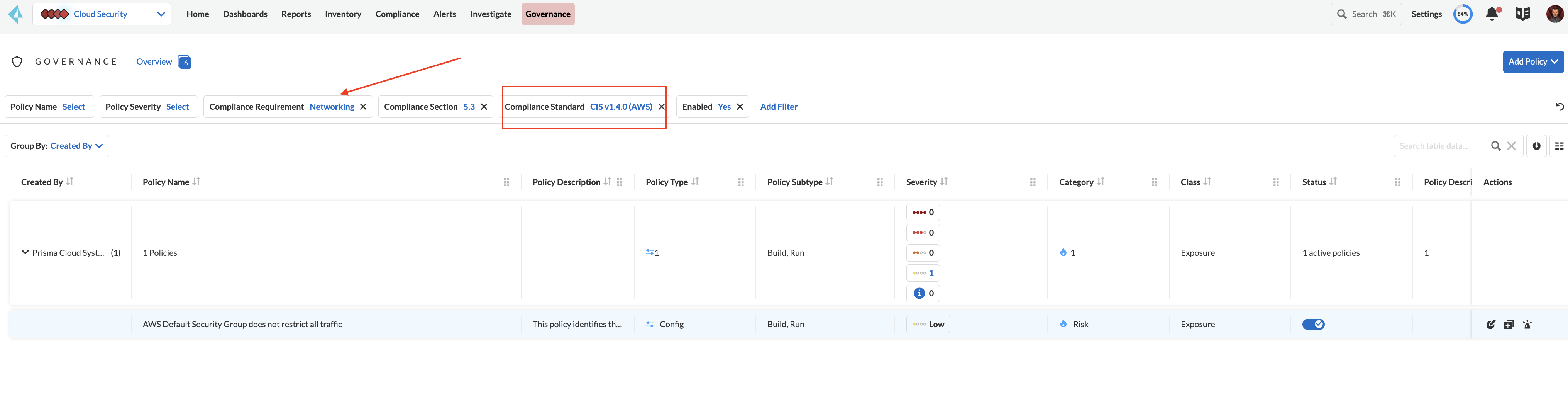Disable the AWS Default Security Group policy toggle
Screen dimensions: 1568x408
[x=1313, y=325]
